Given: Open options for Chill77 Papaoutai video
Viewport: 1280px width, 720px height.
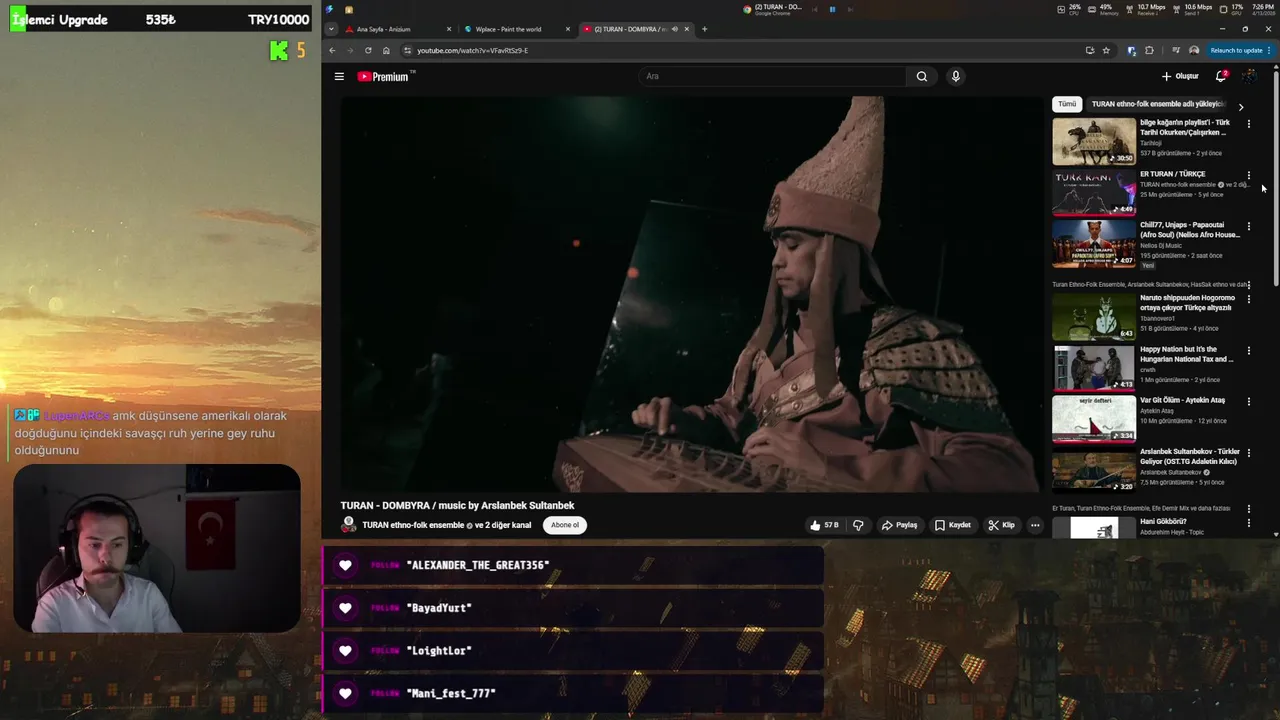Looking at the screenshot, I should (1248, 227).
